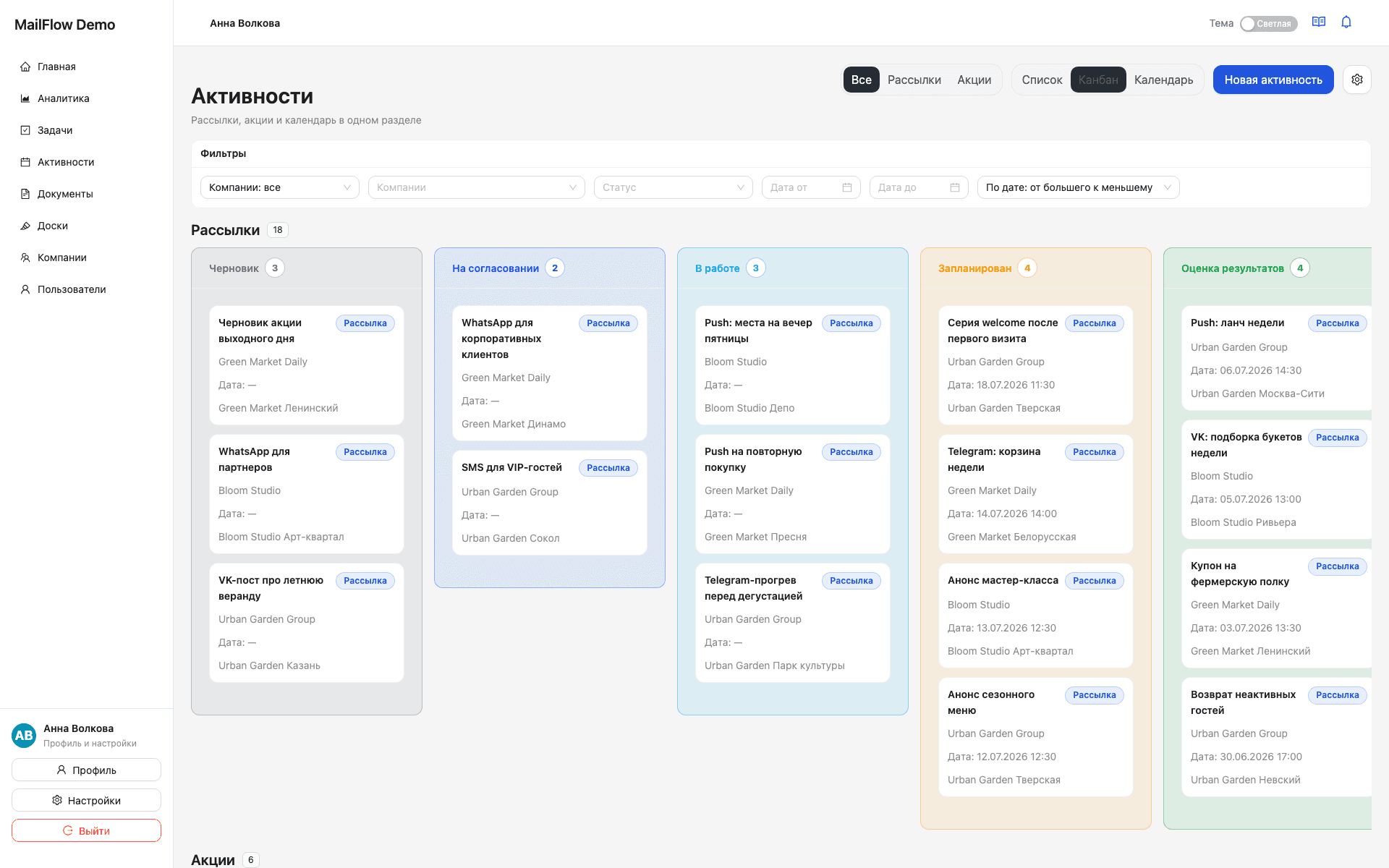
Task: Click the red Выйти button
Action: coord(86,830)
